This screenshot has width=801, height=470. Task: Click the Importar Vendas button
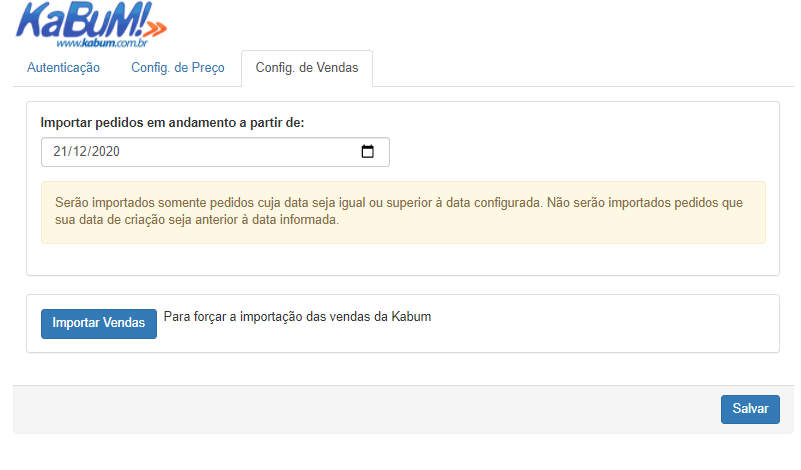pyautogui.click(x=99, y=323)
